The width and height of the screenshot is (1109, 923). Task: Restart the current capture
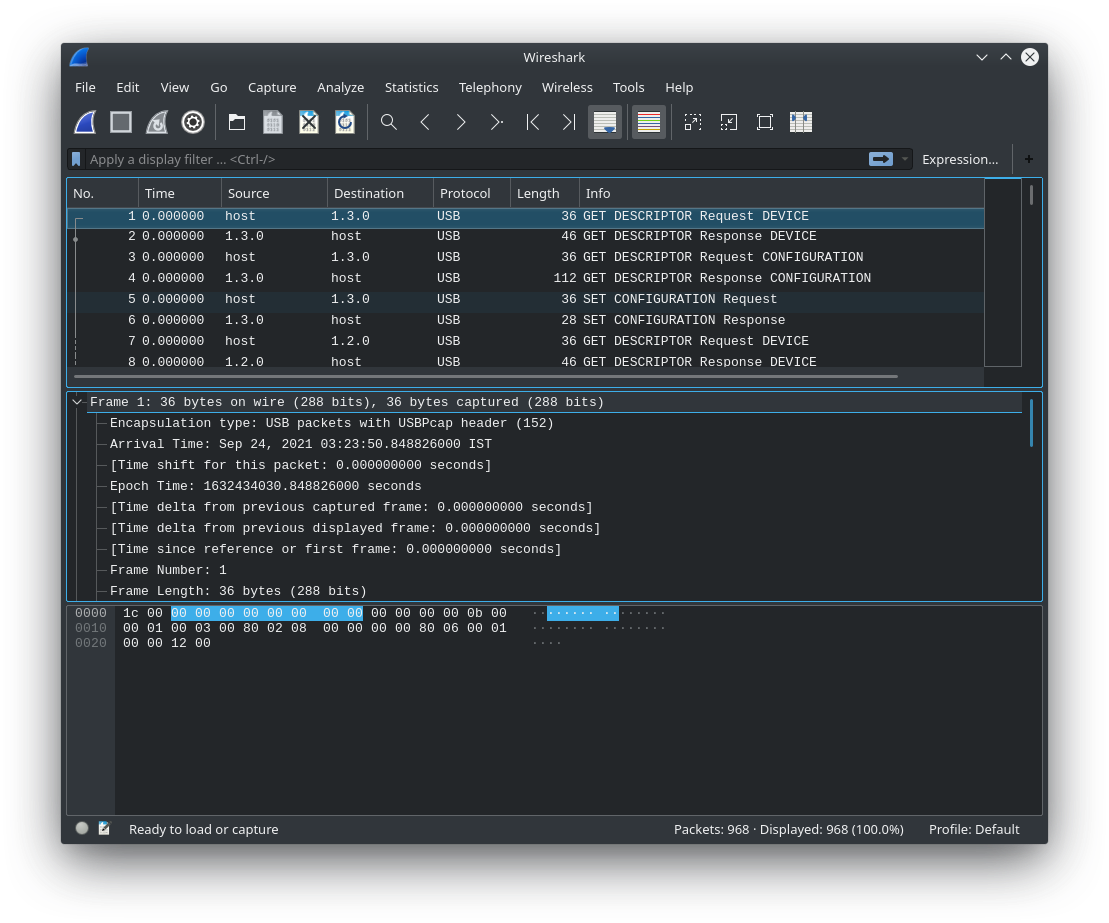click(157, 122)
